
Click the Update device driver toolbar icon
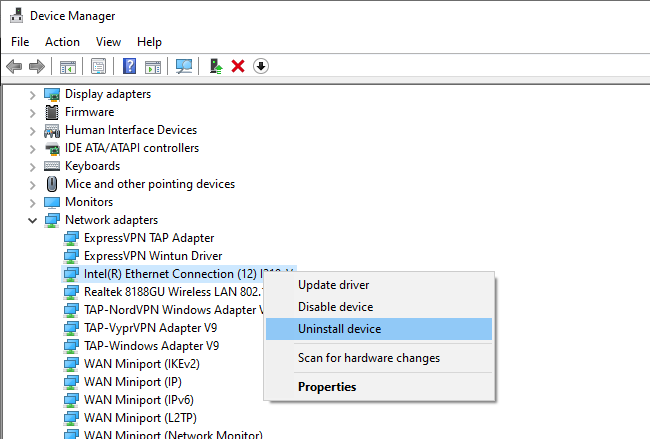click(215, 66)
